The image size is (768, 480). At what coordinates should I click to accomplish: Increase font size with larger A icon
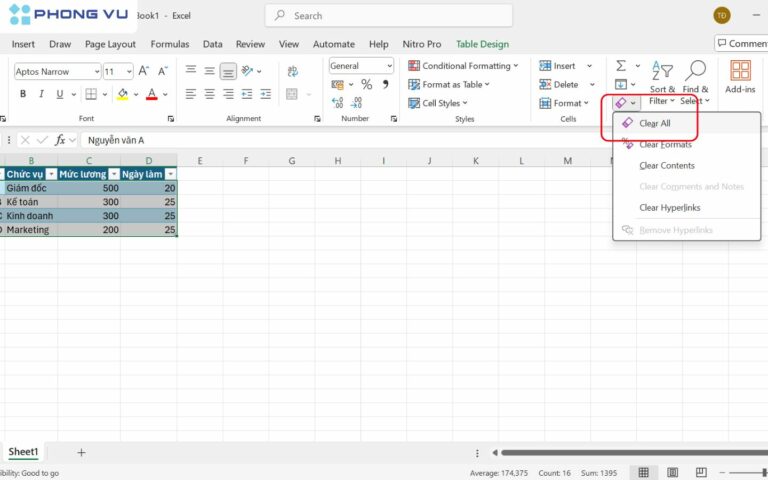tap(144, 72)
